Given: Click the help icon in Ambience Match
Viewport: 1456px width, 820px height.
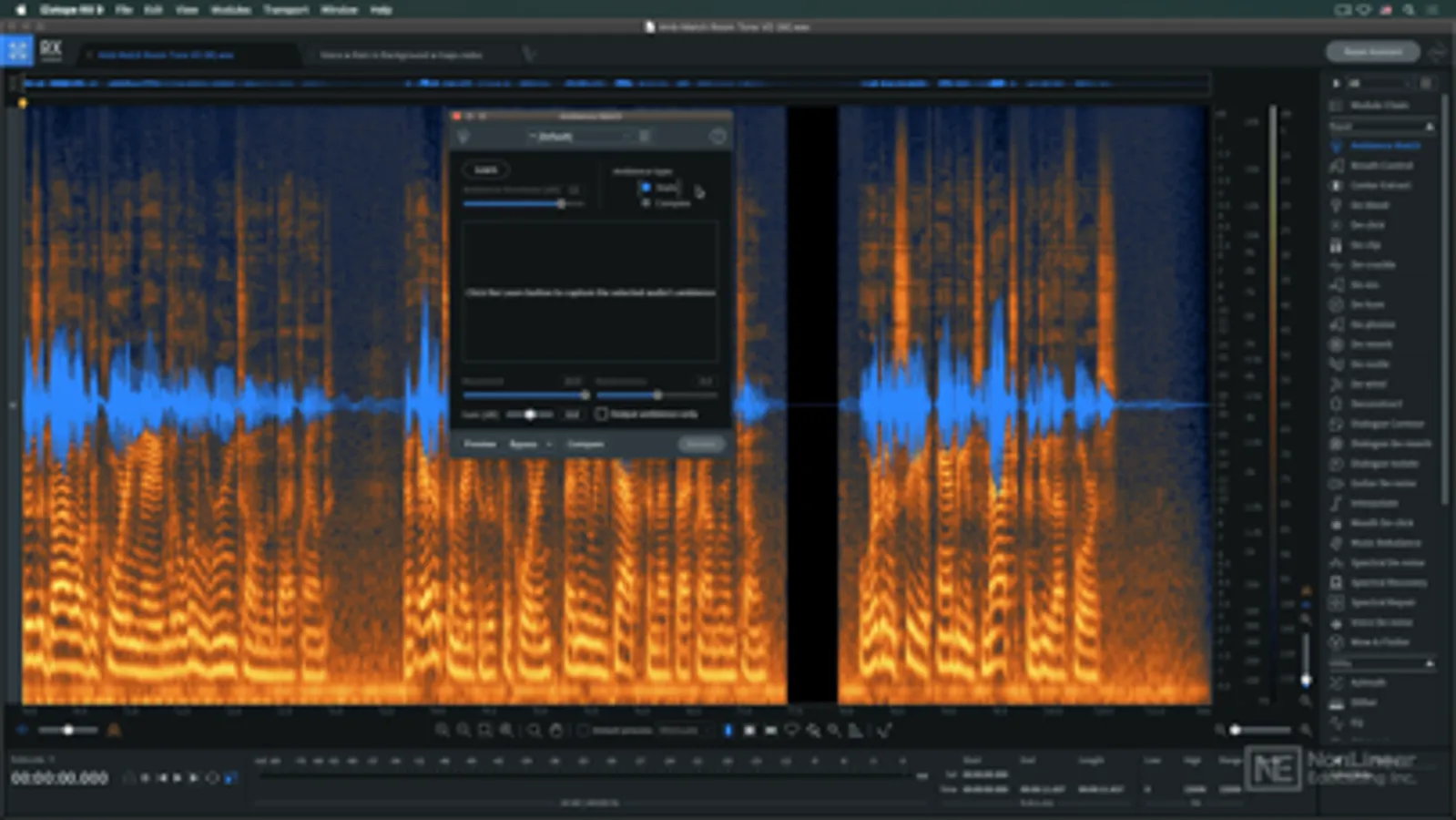Looking at the screenshot, I should click(718, 137).
